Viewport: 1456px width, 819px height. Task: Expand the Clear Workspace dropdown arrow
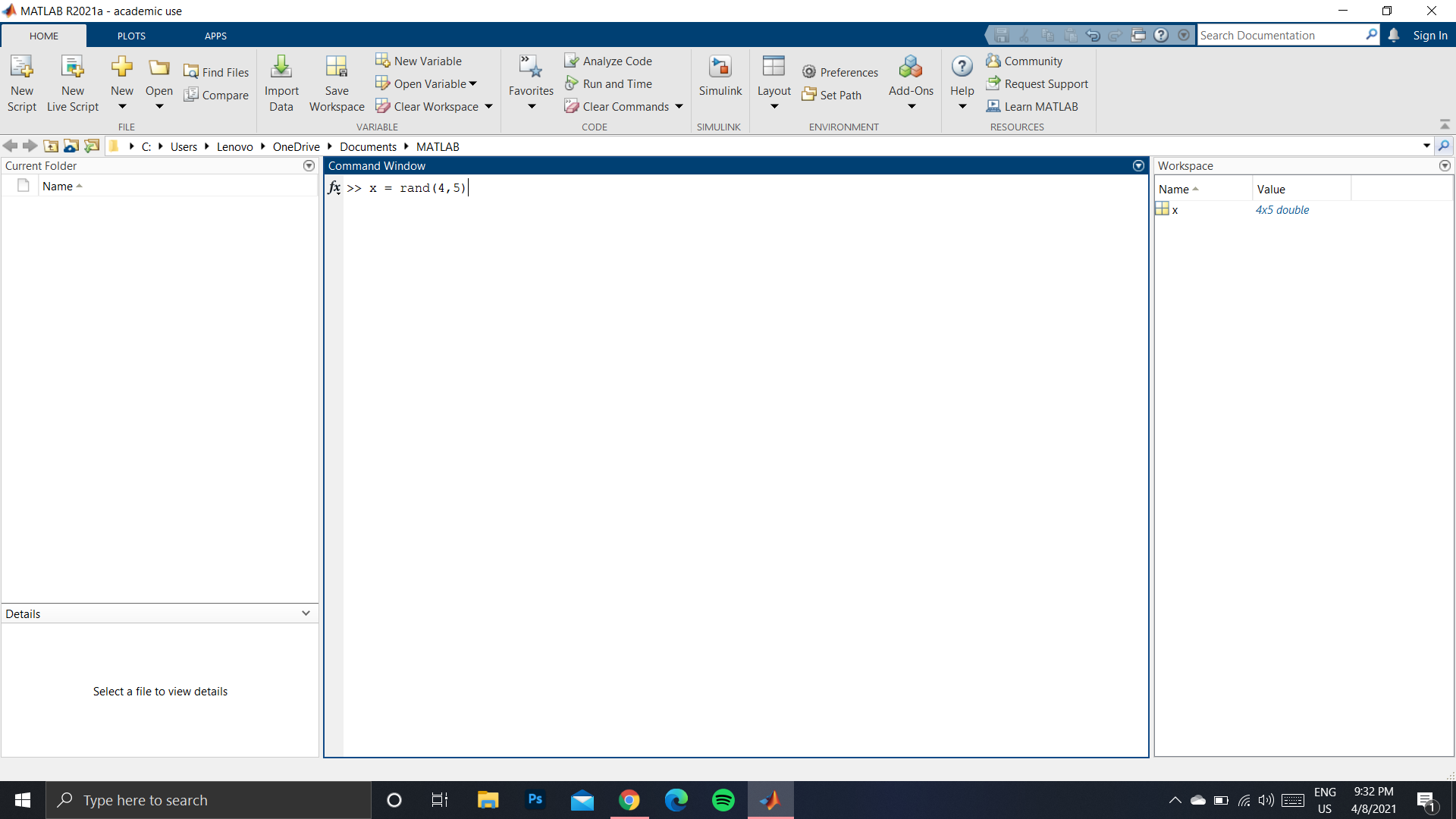pos(489,106)
